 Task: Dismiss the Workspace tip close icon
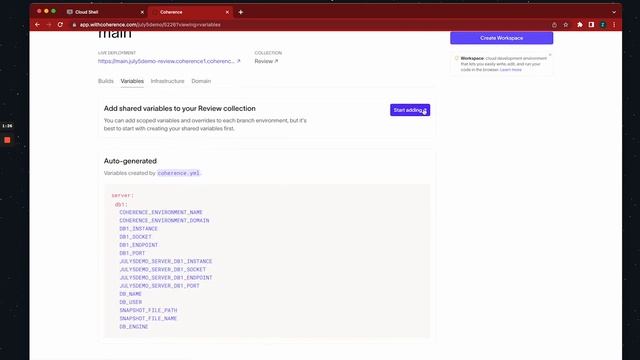pos(550,55)
